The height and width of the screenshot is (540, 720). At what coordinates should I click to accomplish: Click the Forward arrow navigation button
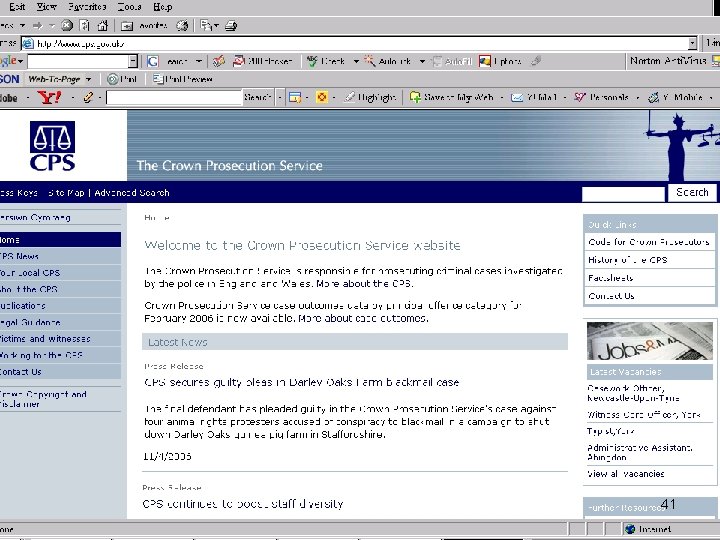pyautogui.click(x=38, y=26)
